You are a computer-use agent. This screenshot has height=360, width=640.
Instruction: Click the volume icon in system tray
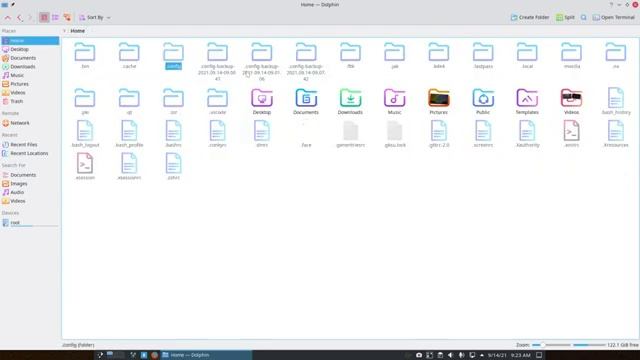tap(451, 355)
